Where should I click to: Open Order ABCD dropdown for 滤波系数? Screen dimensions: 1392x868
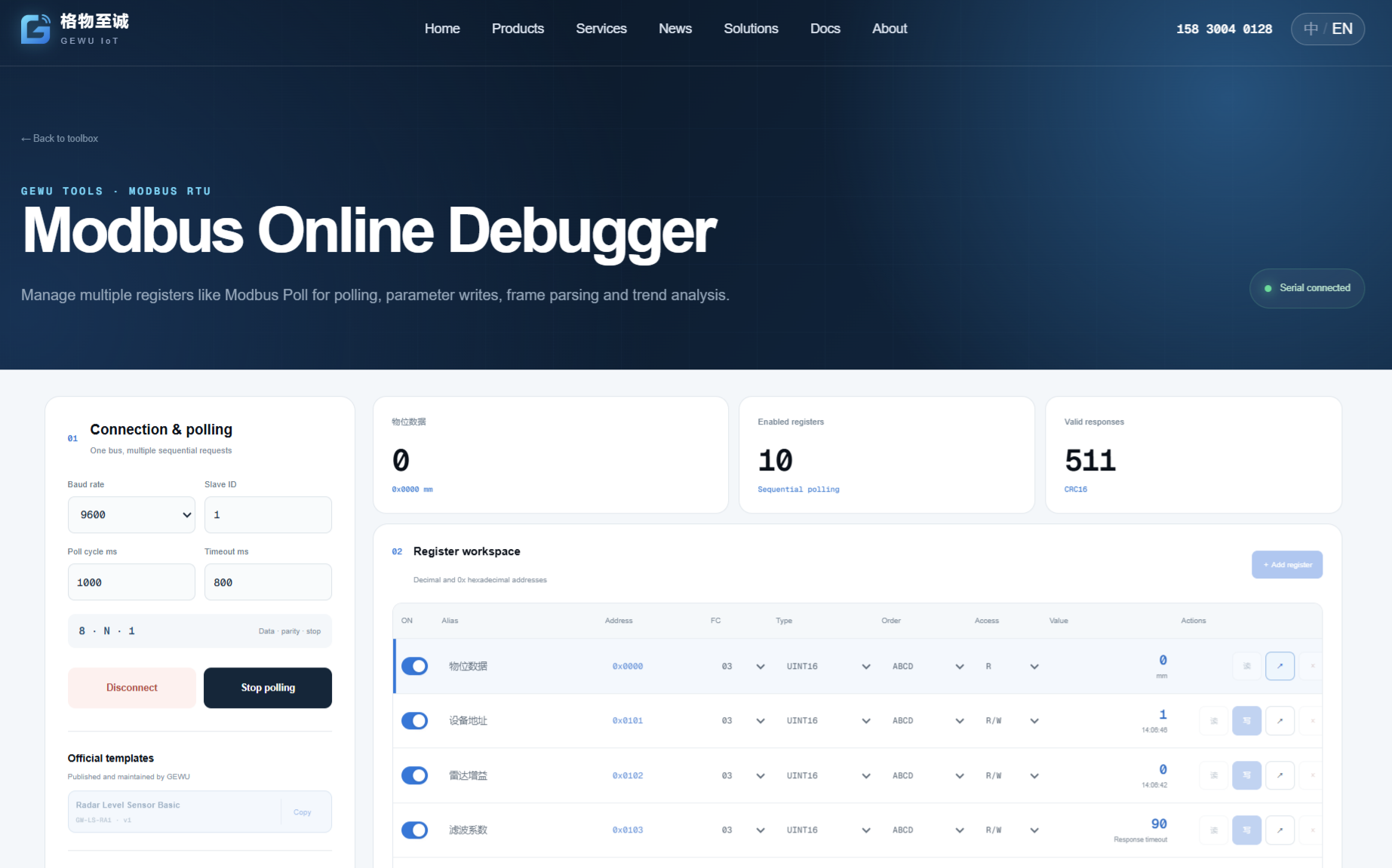coord(928,830)
